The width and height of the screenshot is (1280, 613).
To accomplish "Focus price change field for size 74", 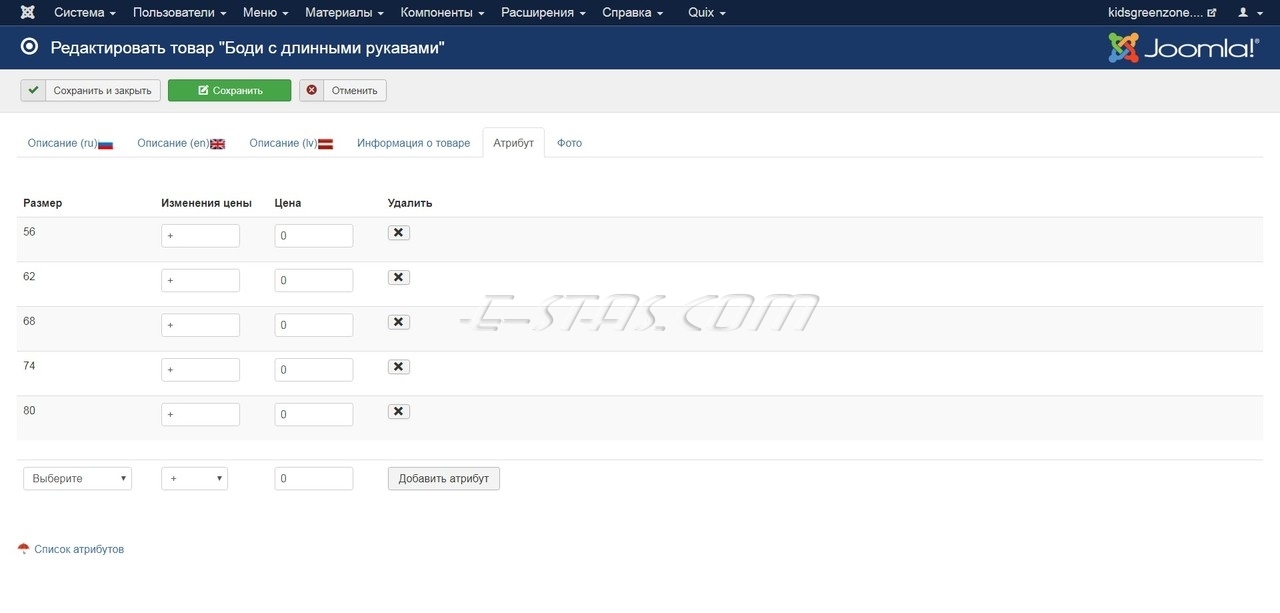I will [x=200, y=370].
